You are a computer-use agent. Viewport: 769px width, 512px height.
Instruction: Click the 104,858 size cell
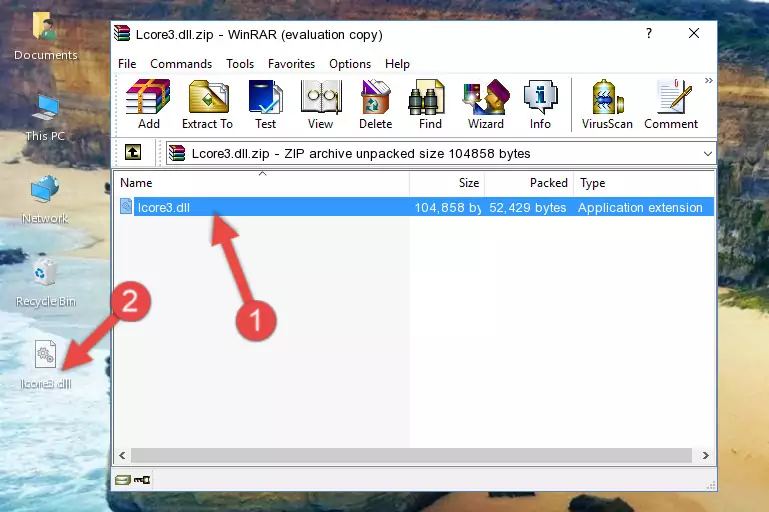(447, 207)
